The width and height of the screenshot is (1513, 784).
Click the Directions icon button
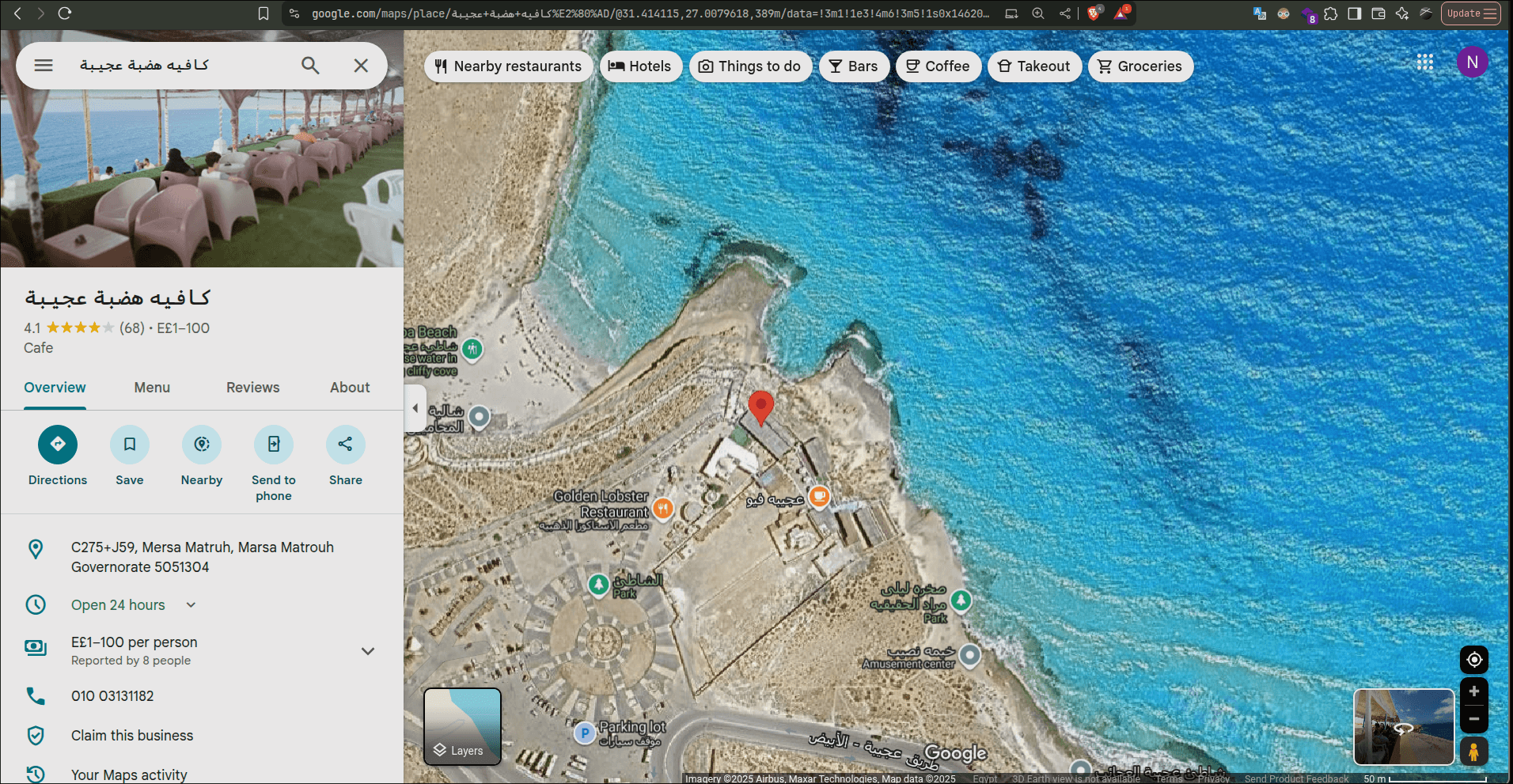pos(58,445)
